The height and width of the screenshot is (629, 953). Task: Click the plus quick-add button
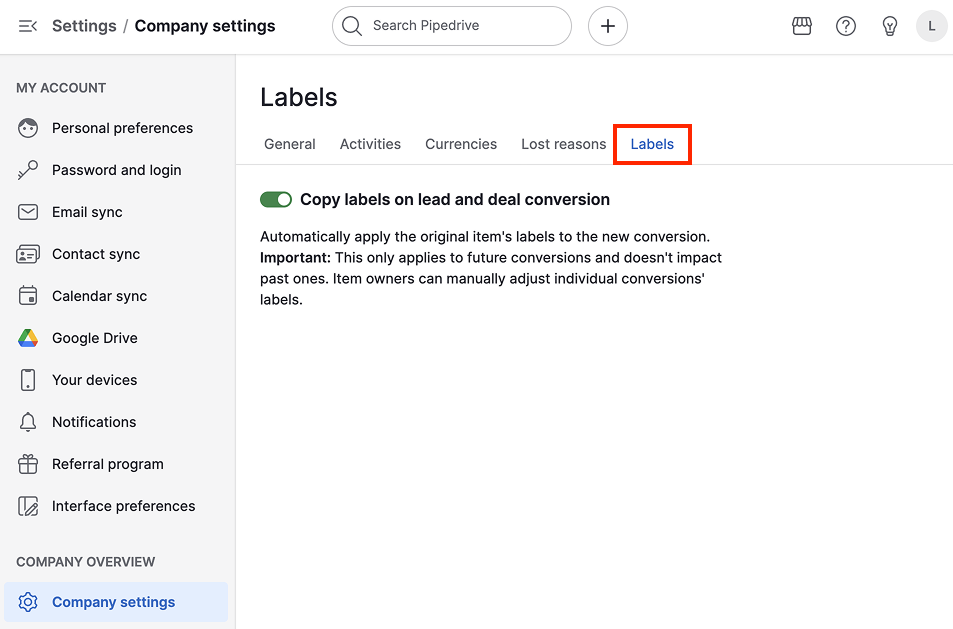point(607,26)
